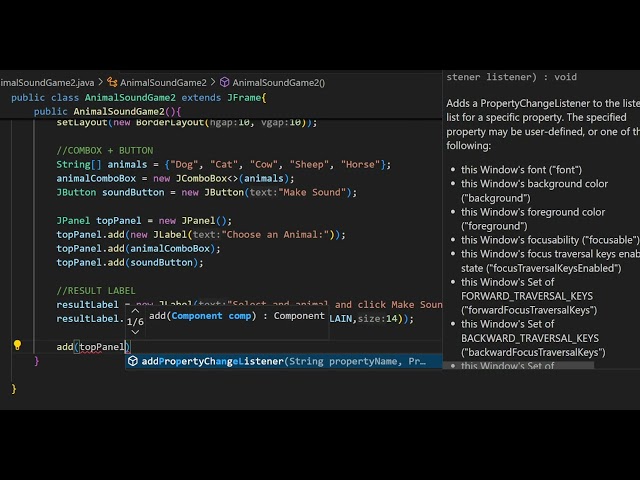The height and width of the screenshot is (480, 640).
Task: Open the AnimalSoundGame2() constructor breadcrumb
Action: pyautogui.click(x=279, y=83)
